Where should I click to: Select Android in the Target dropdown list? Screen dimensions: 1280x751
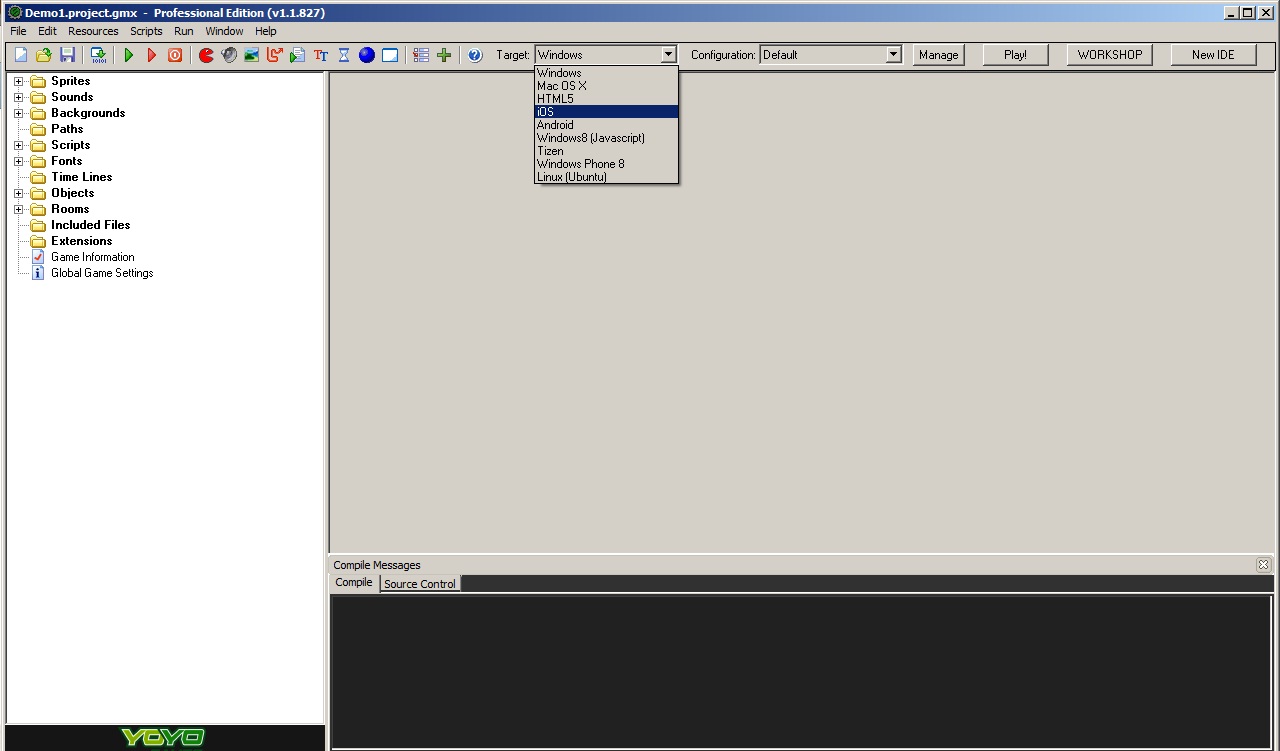pos(607,125)
